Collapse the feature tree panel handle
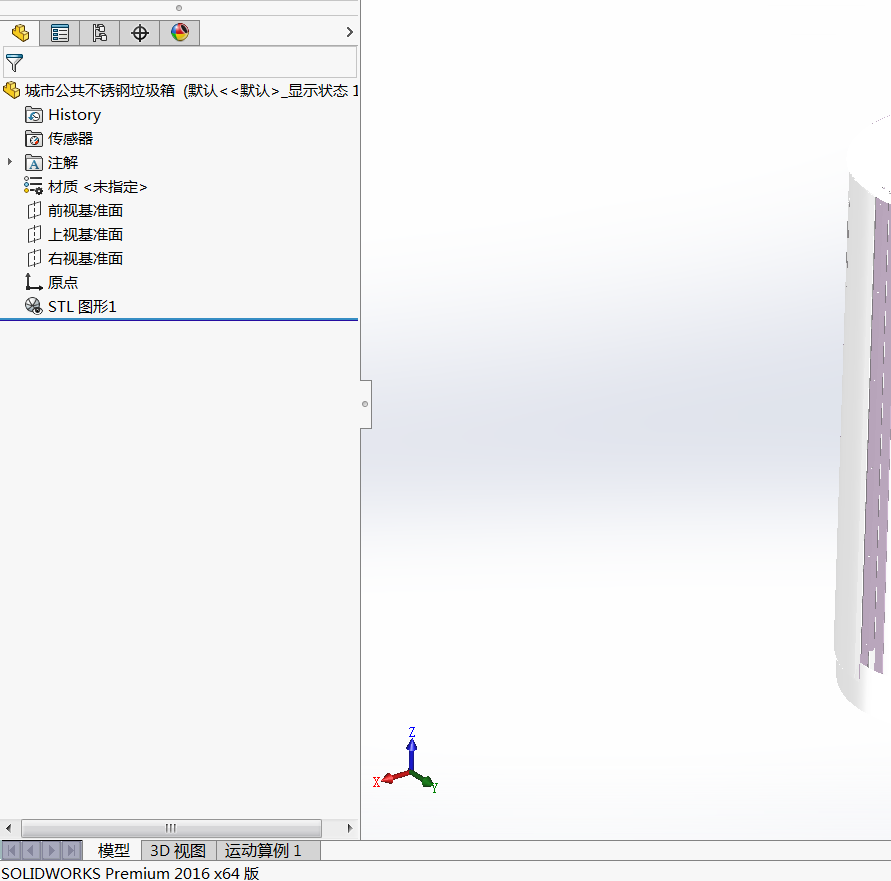Image resolution: width=891 pixels, height=881 pixels. point(365,404)
